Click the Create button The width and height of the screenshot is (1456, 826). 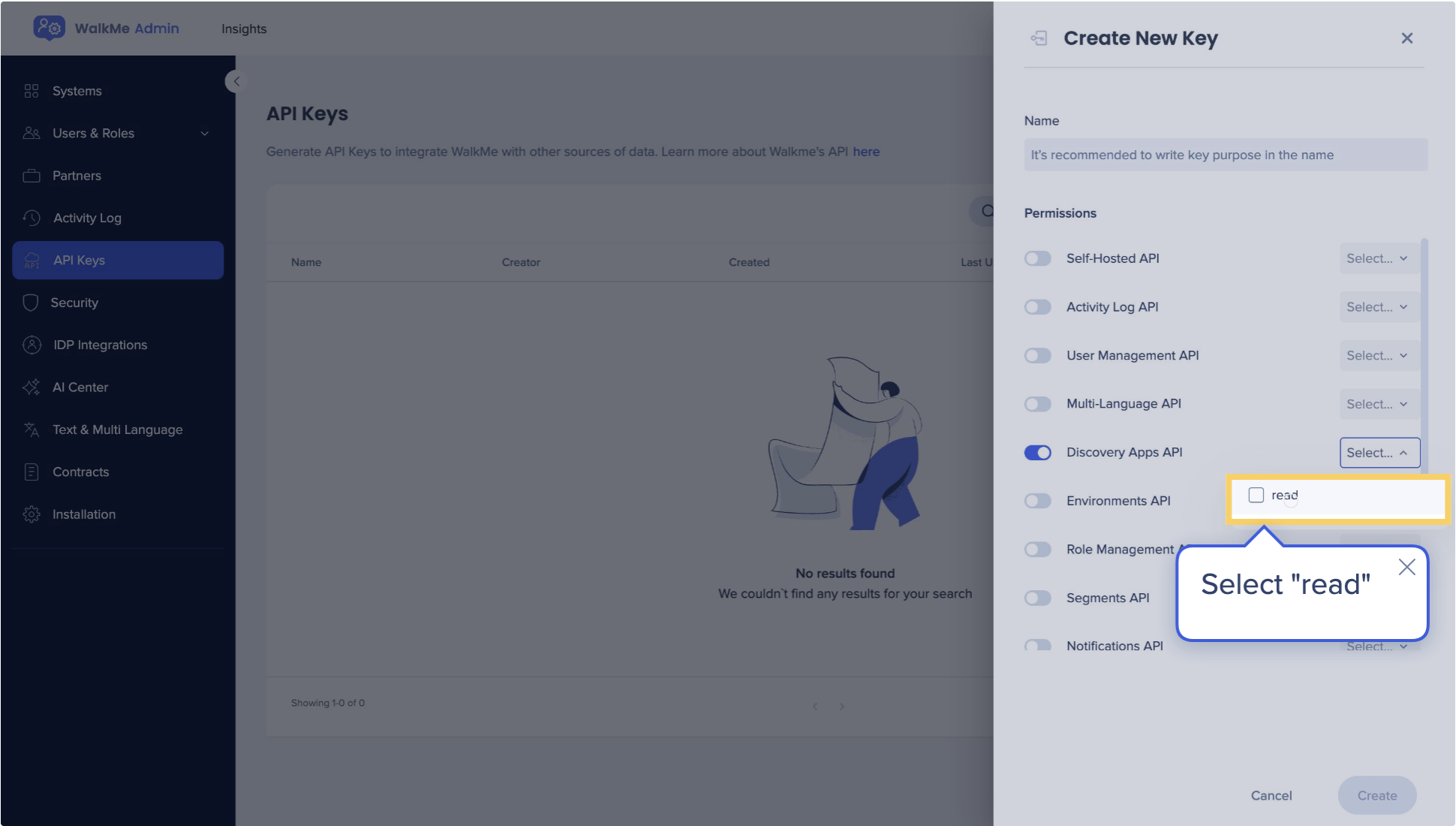click(x=1376, y=796)
